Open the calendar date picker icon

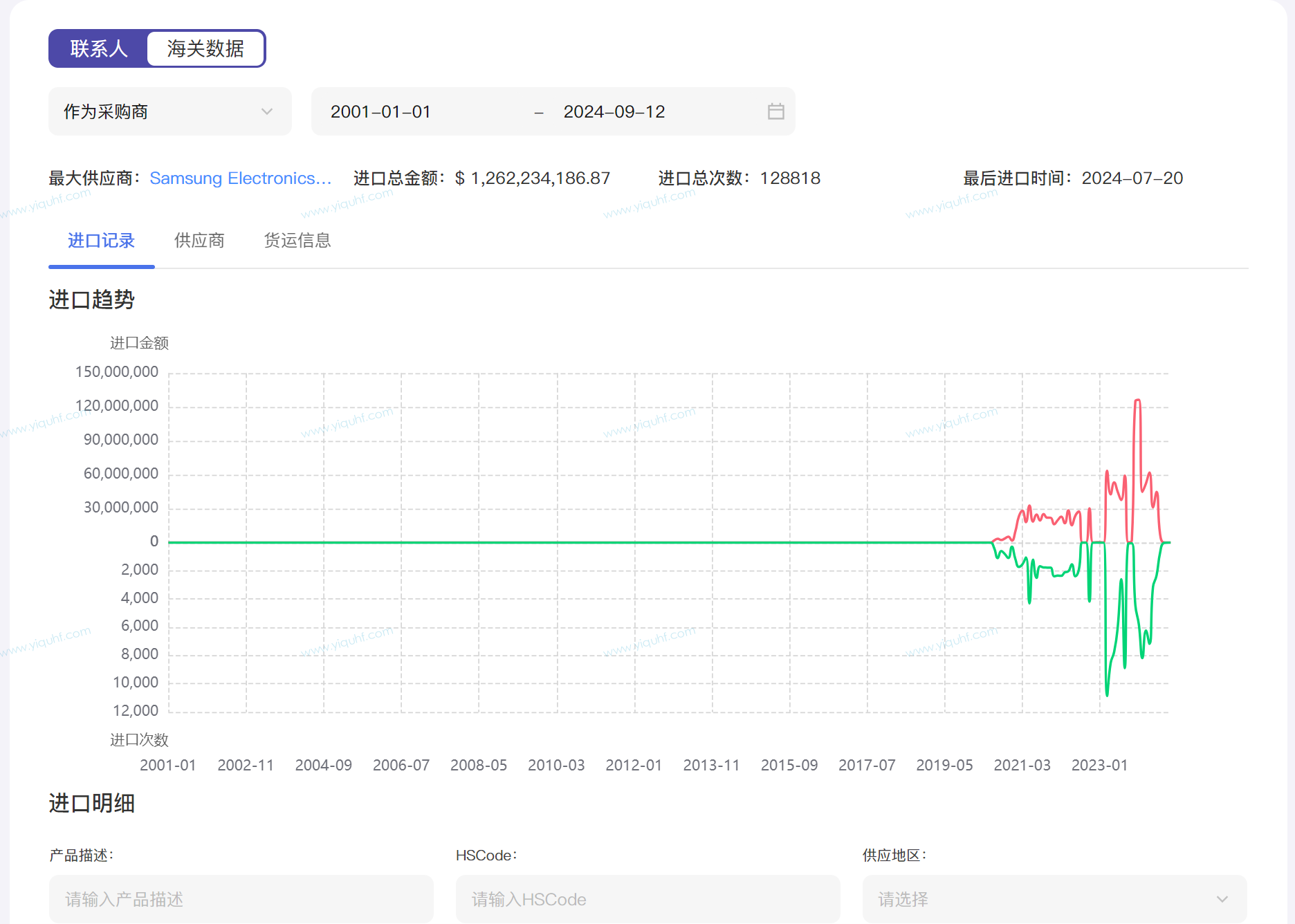click(776, 111)
